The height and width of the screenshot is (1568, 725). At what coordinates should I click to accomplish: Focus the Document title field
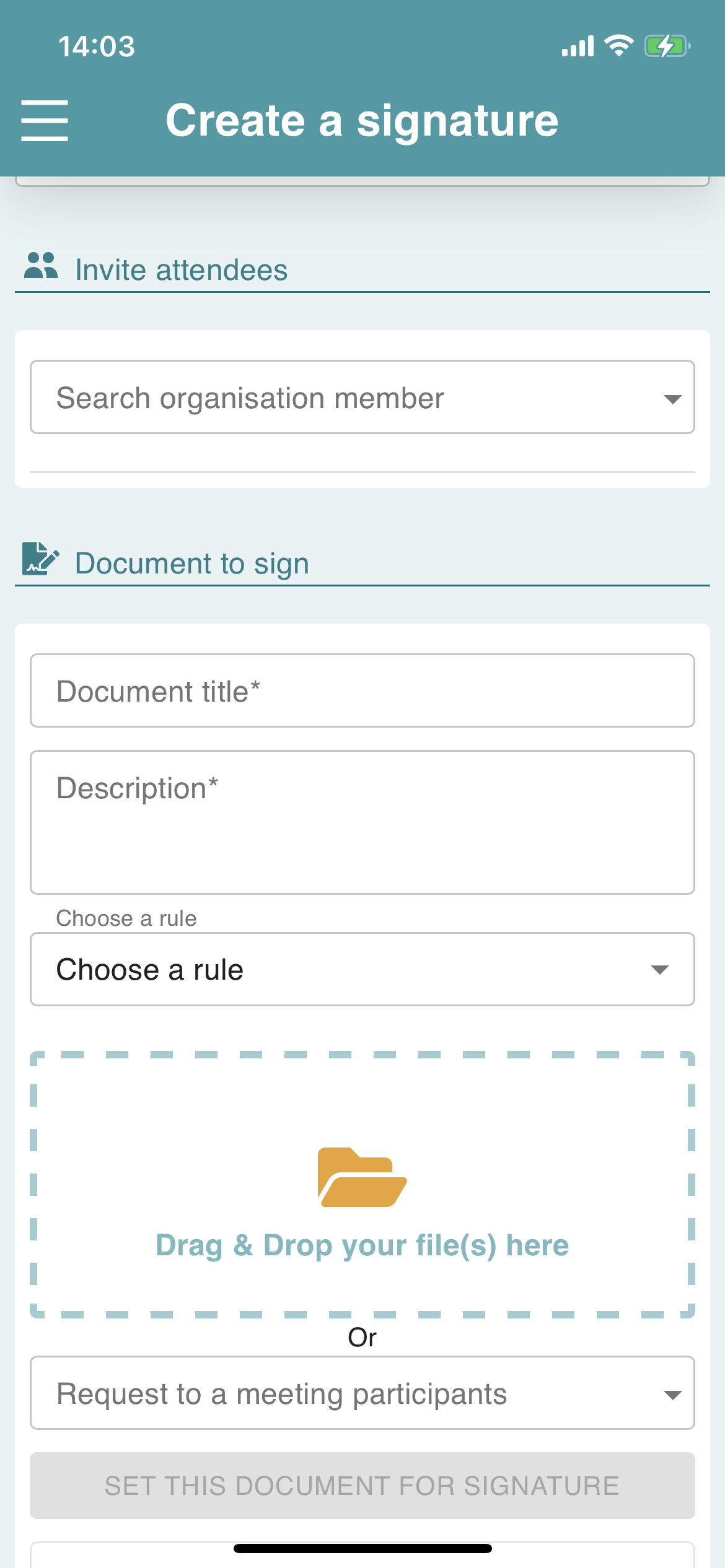tap(362, 690)
